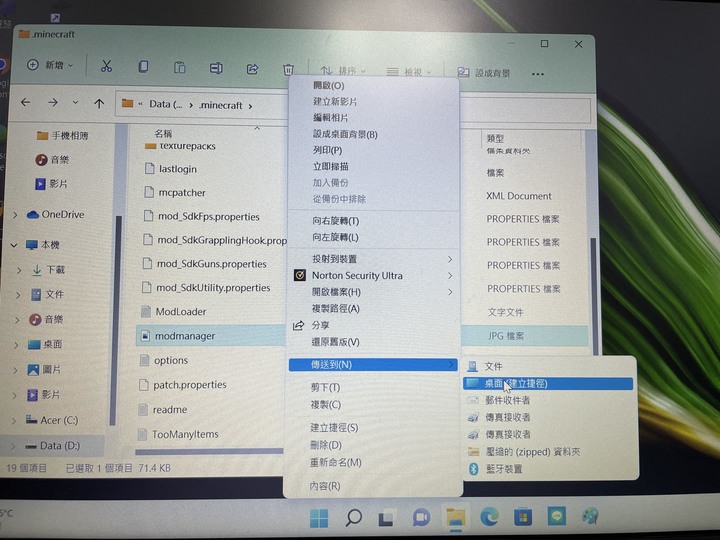
Task: Select mod_SdkUtility.properties file
Action: coord(206,288)
